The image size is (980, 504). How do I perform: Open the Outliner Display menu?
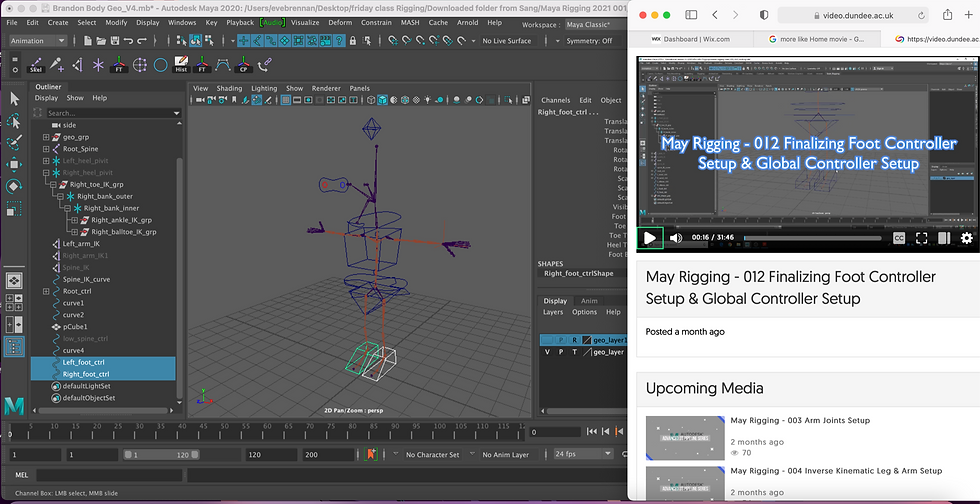click(46, 98)
